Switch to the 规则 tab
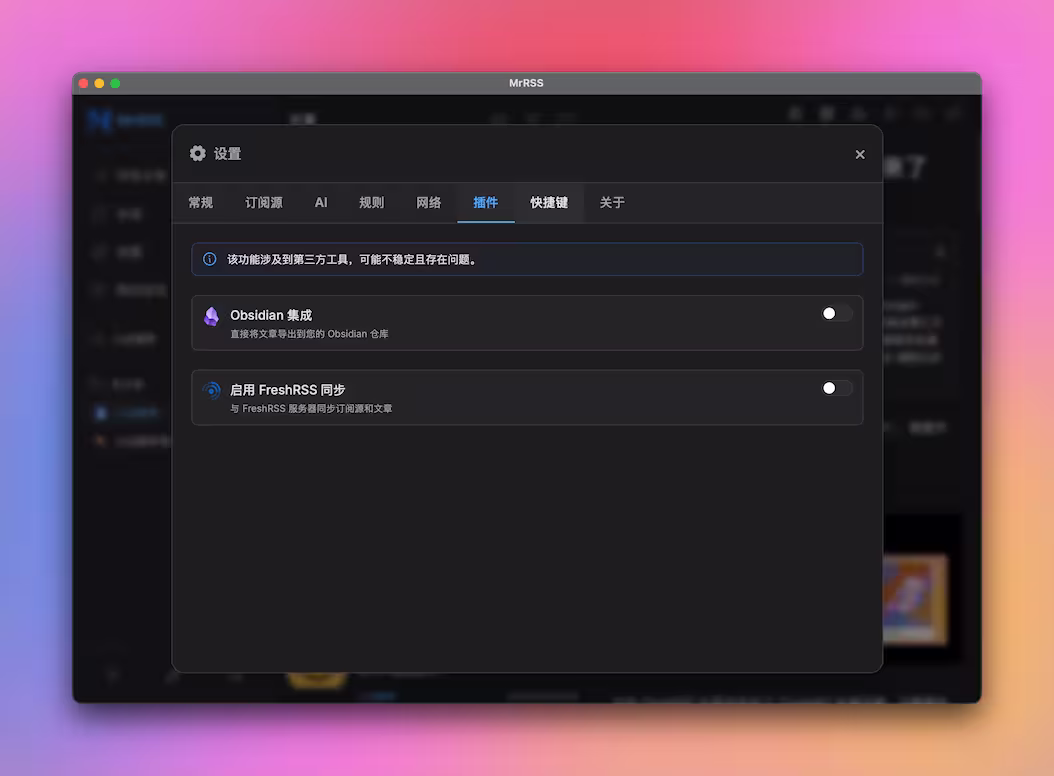Viewport: 1054px width, 776px height. coord(371,202)
